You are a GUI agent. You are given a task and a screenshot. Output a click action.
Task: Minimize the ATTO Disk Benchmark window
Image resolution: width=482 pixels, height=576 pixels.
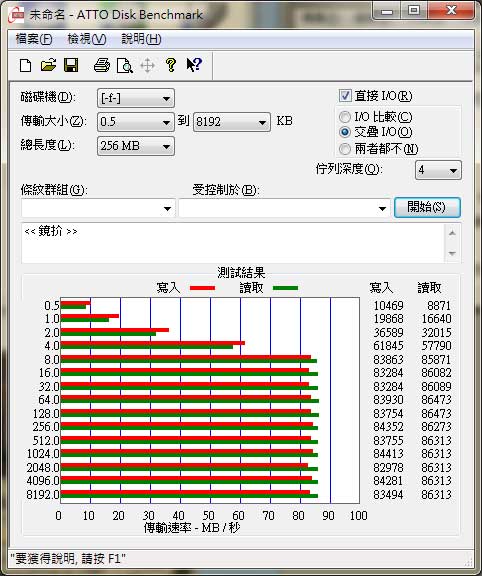387,11
